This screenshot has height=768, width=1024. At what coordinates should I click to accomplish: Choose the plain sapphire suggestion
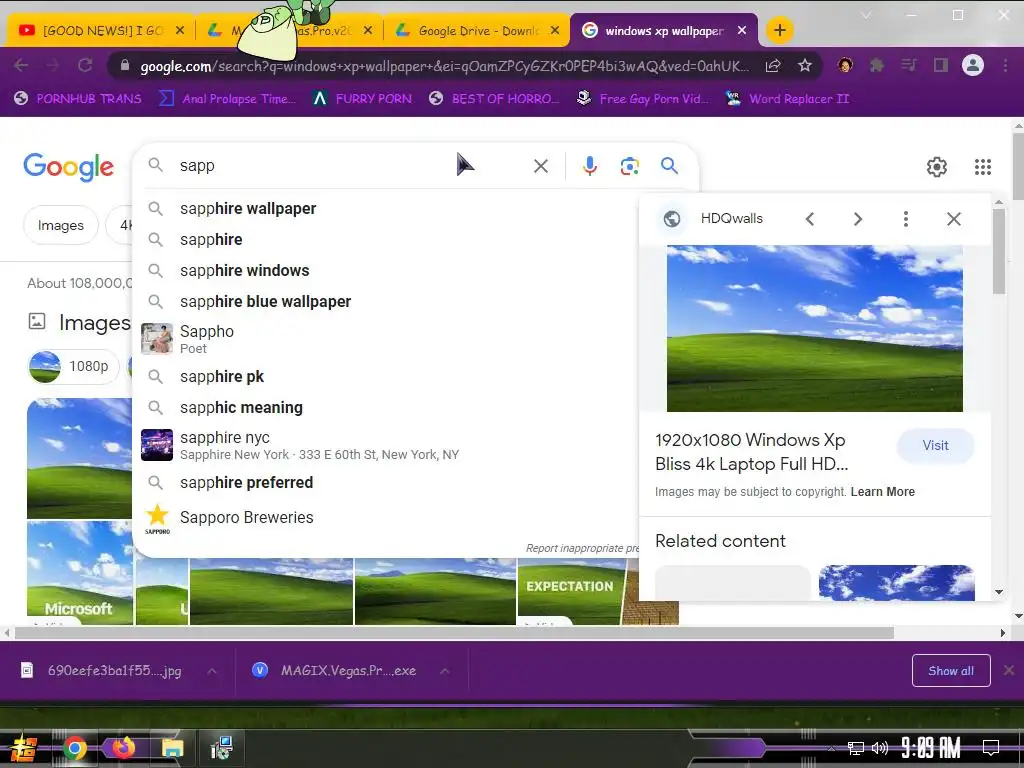[x=385, y=240]
